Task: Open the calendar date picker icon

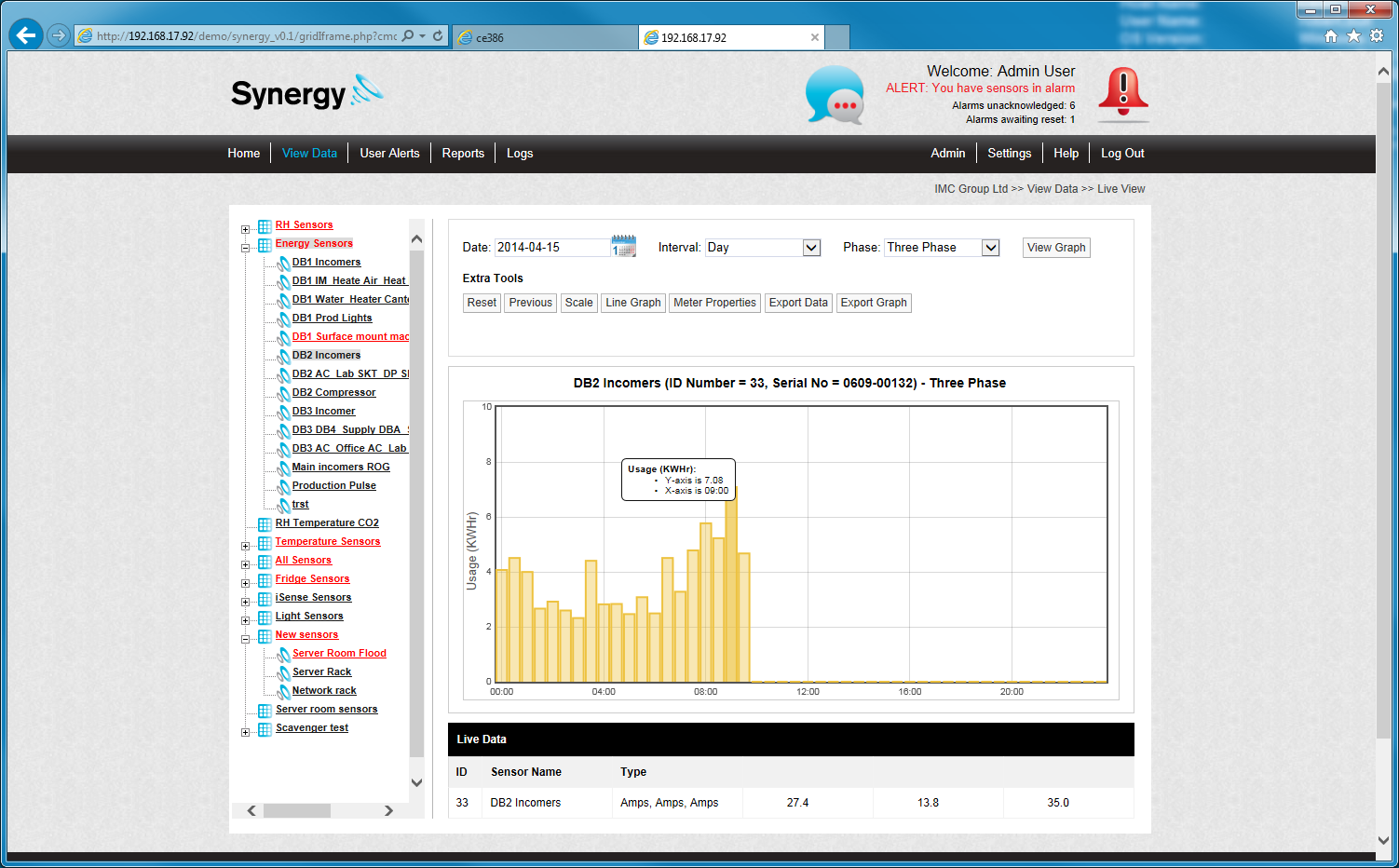Action: (x=623, y=247)
